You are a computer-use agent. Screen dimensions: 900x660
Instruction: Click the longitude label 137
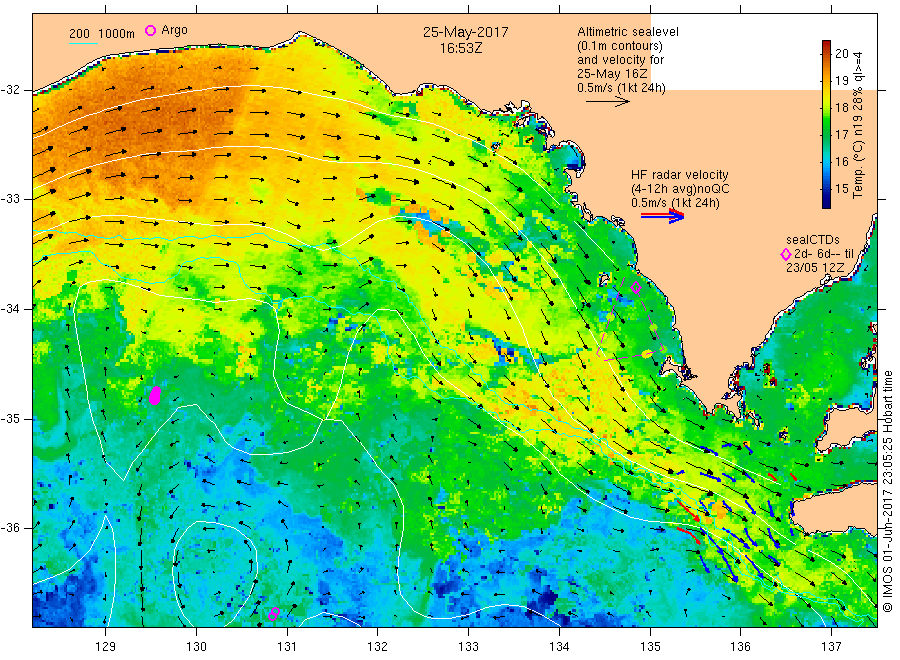pos(831,647)
